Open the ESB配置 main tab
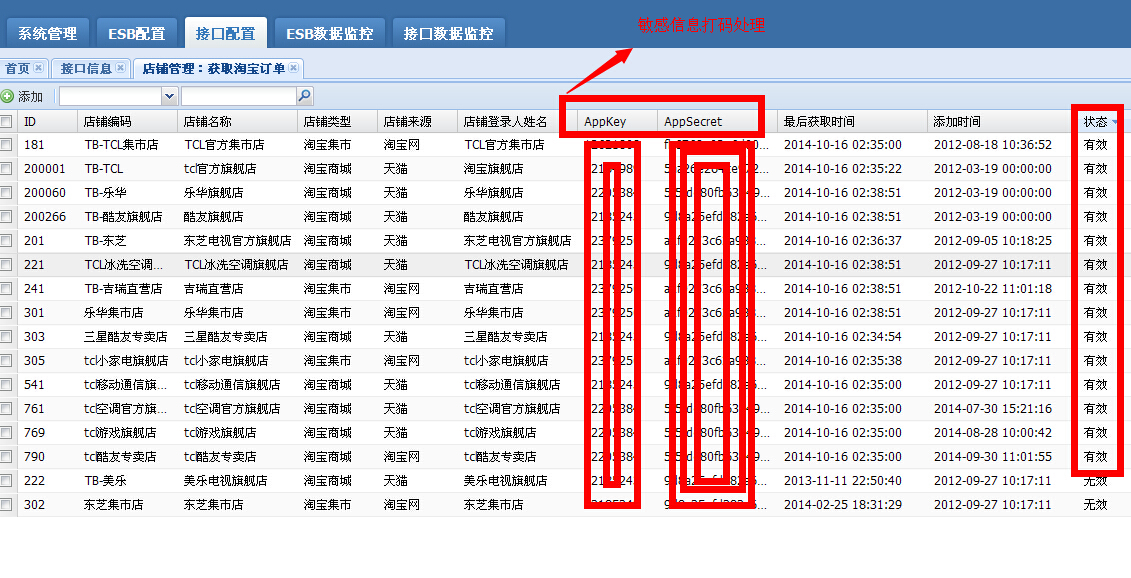This screenshot has width=1131, height=578. (x=136, y=33)
